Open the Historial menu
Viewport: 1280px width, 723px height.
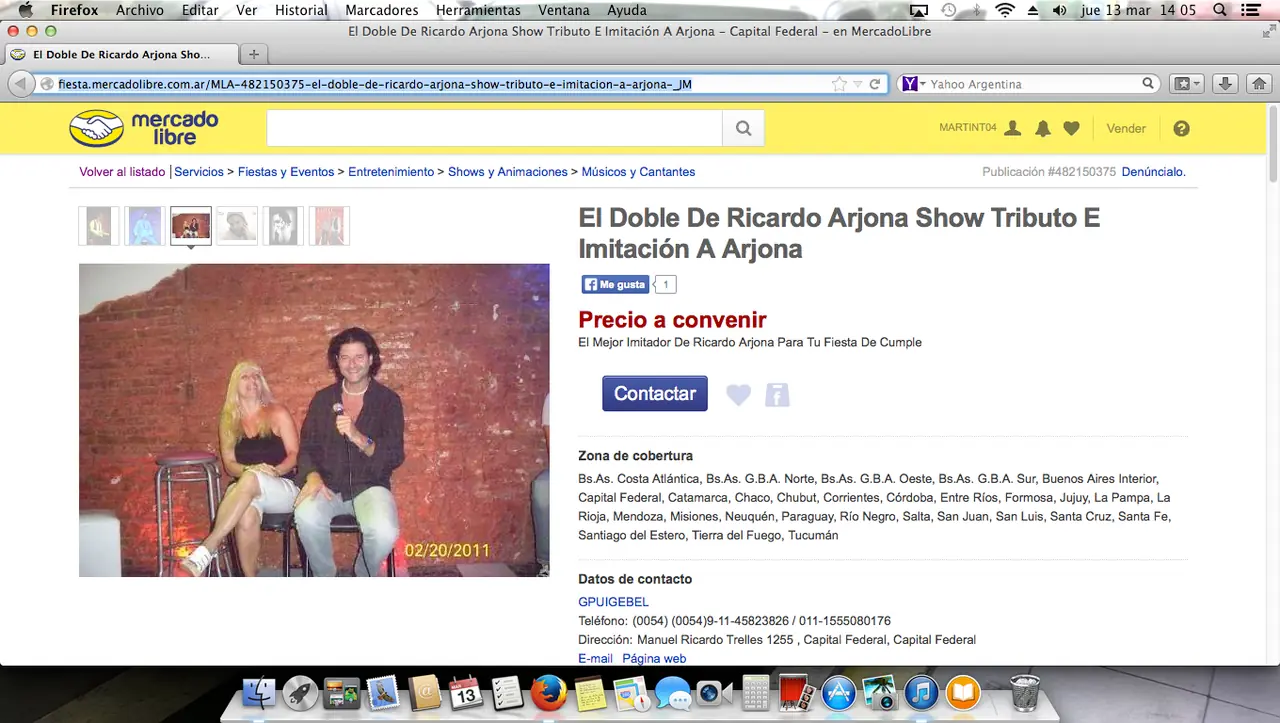(x=301, y=10)
